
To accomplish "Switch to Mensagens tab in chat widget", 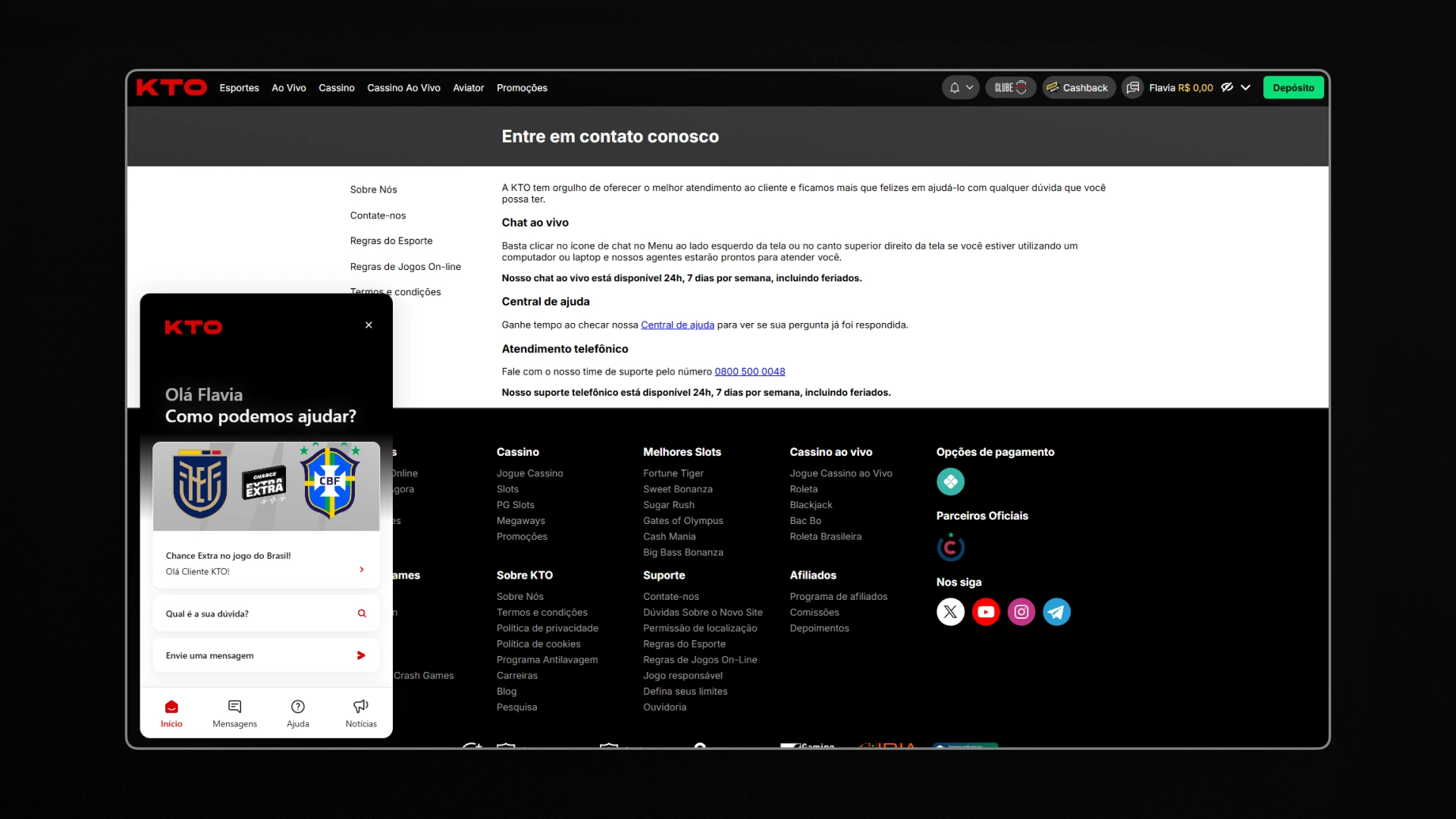I will tap(234, 714).
